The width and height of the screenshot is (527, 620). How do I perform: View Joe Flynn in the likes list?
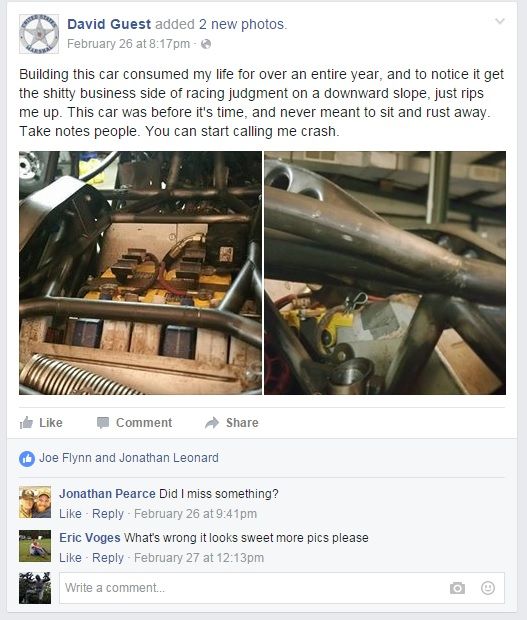pyautogui.click(x=65, y=458)
